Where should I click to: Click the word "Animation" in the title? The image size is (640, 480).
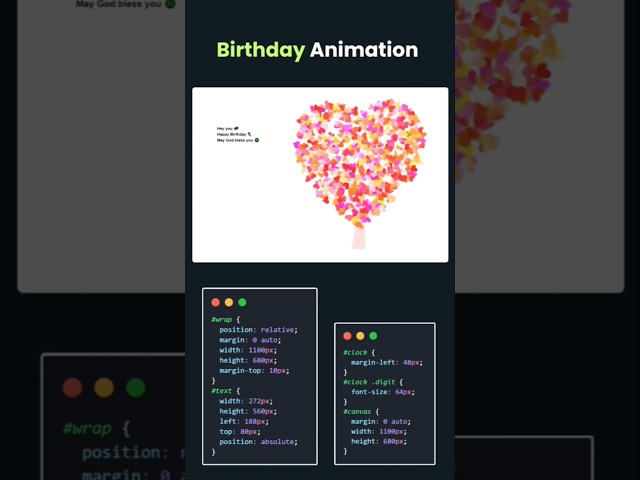tap(364, 50)
